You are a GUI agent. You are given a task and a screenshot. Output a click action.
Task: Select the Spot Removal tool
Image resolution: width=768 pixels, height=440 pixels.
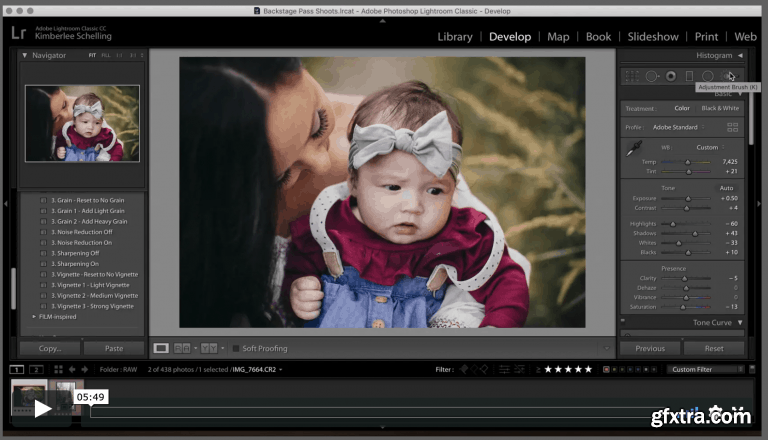[x=651, y=76]
